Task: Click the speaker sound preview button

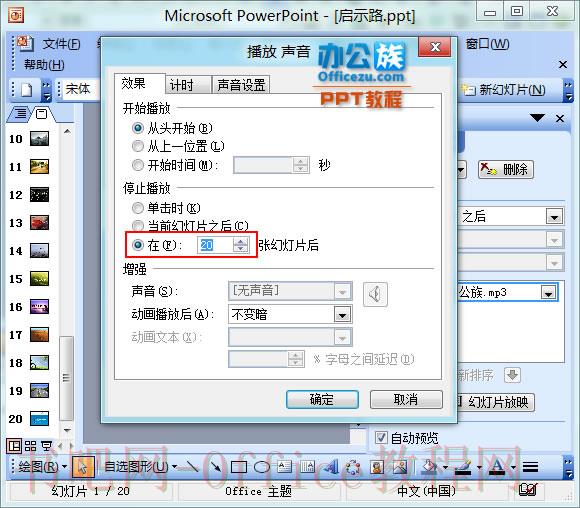Action: tap(375, 295)
